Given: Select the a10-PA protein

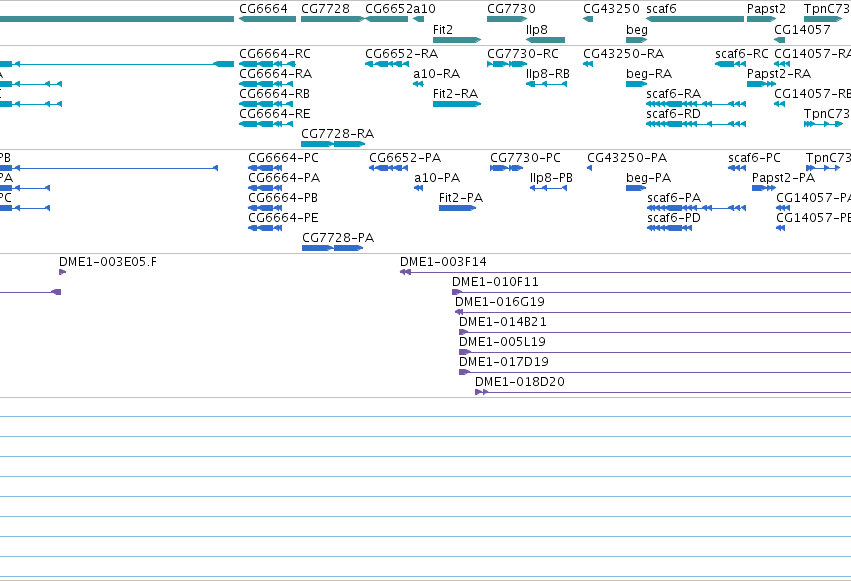Looking at the screenshot, I should pyautogui.click(x=418, y=188).
